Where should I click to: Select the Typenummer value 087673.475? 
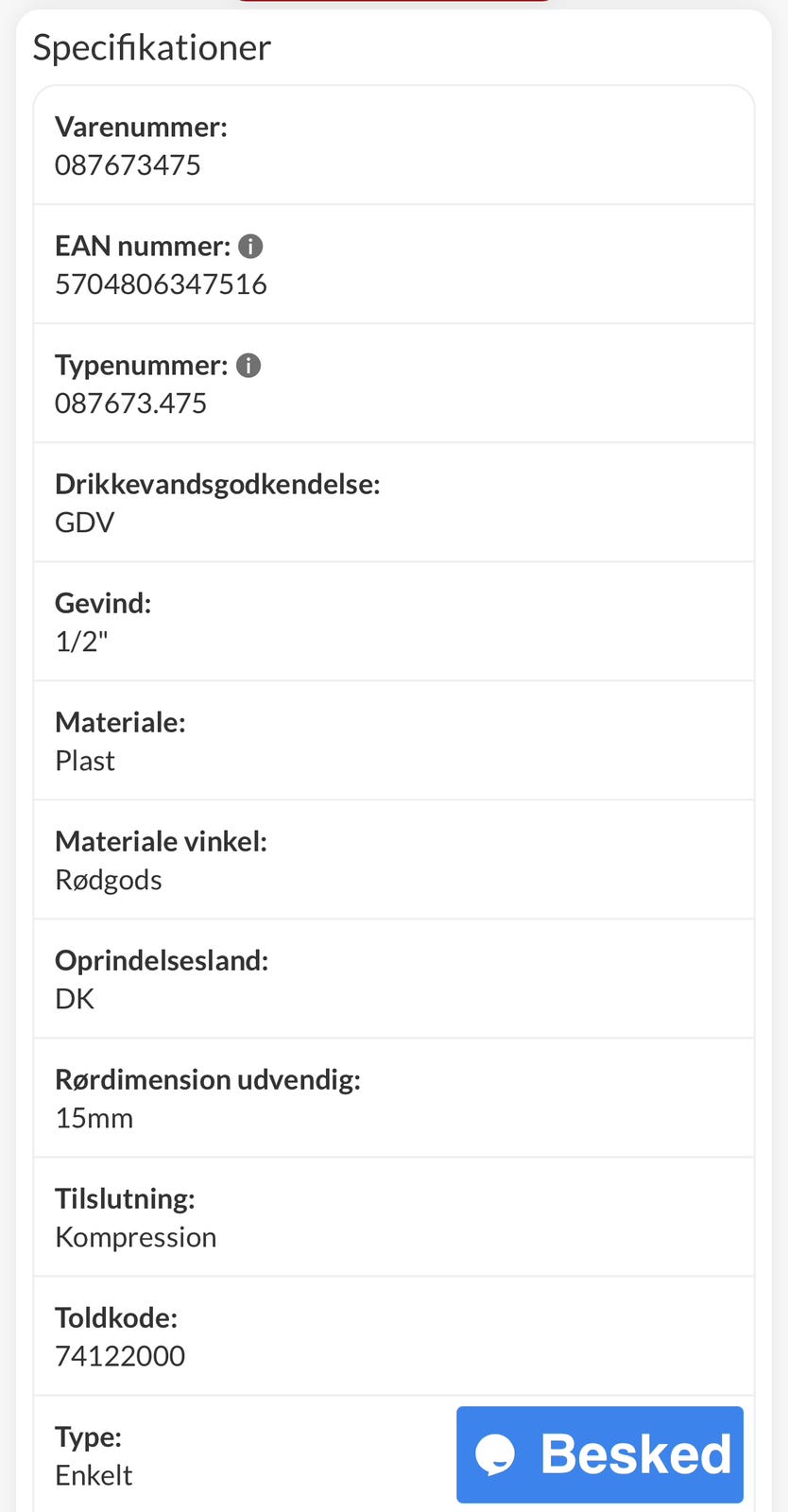click(130, 402)
